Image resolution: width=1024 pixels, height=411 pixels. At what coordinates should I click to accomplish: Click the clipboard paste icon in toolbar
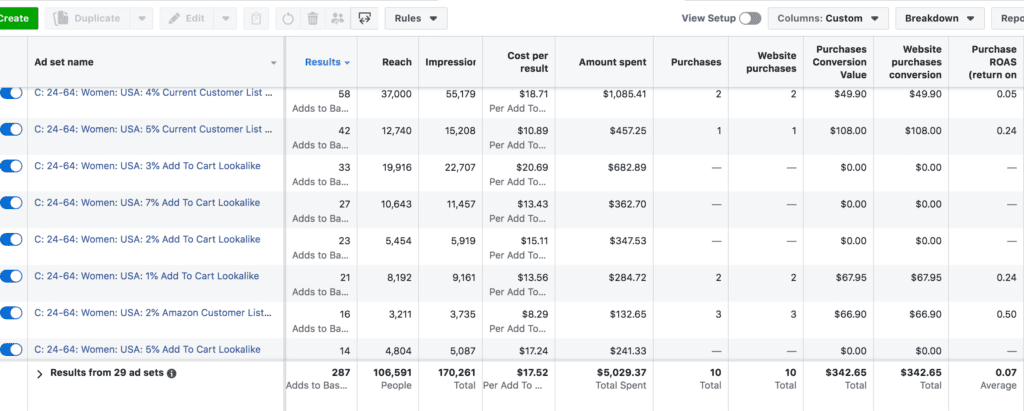click(x=256, y=18)
